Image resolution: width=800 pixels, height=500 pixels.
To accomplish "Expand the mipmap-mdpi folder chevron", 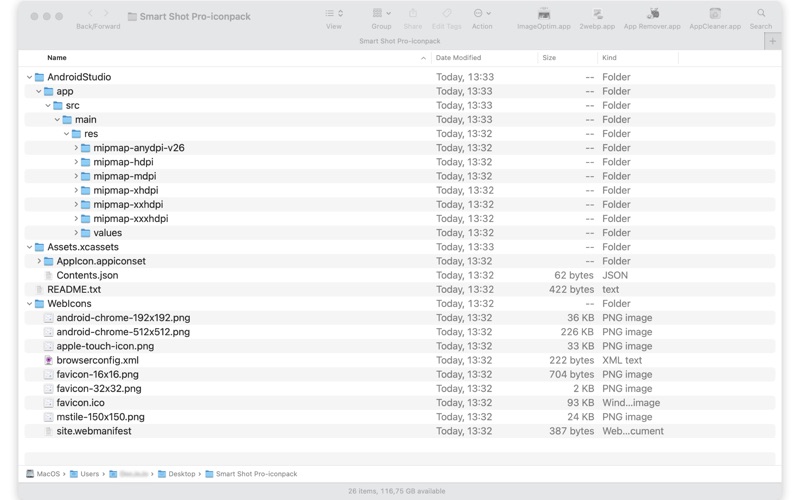I will [76, 177].
